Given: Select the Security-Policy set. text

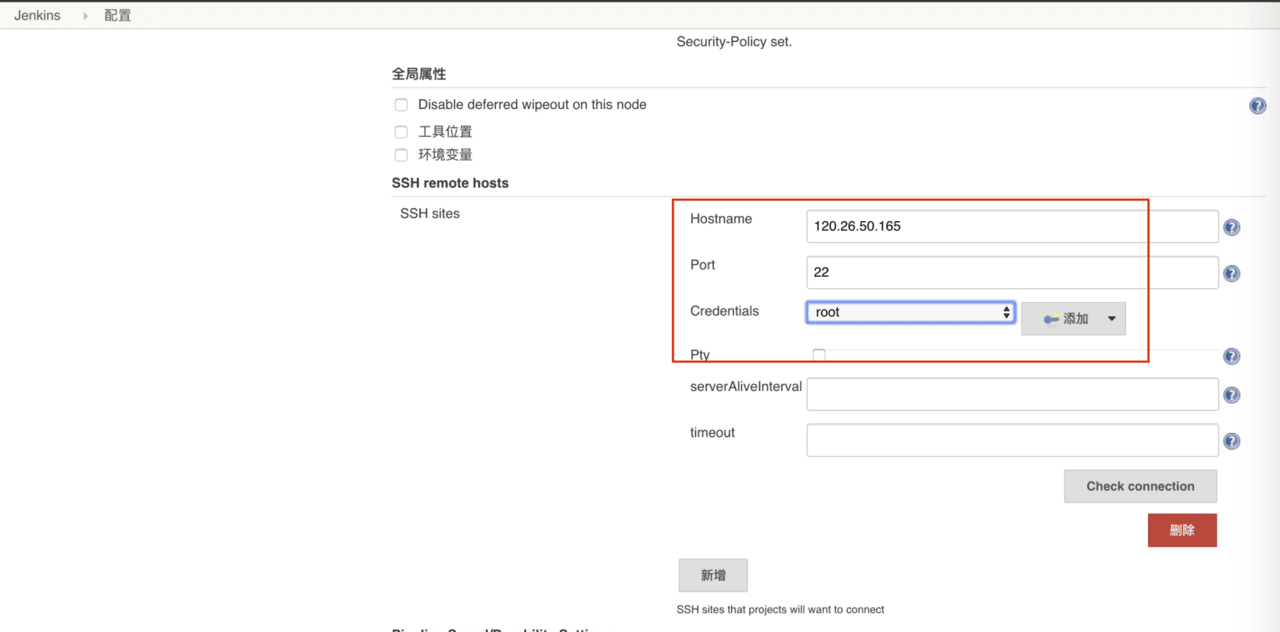Looking at the screenshot, I should (x=734, y=42).
